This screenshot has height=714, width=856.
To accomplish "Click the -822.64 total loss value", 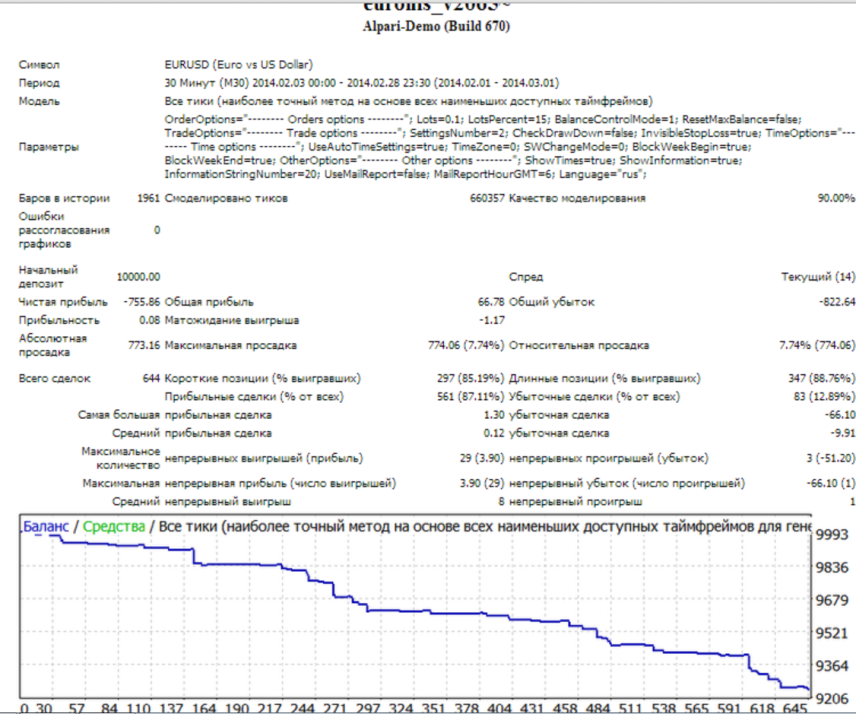I will (835, 301).
